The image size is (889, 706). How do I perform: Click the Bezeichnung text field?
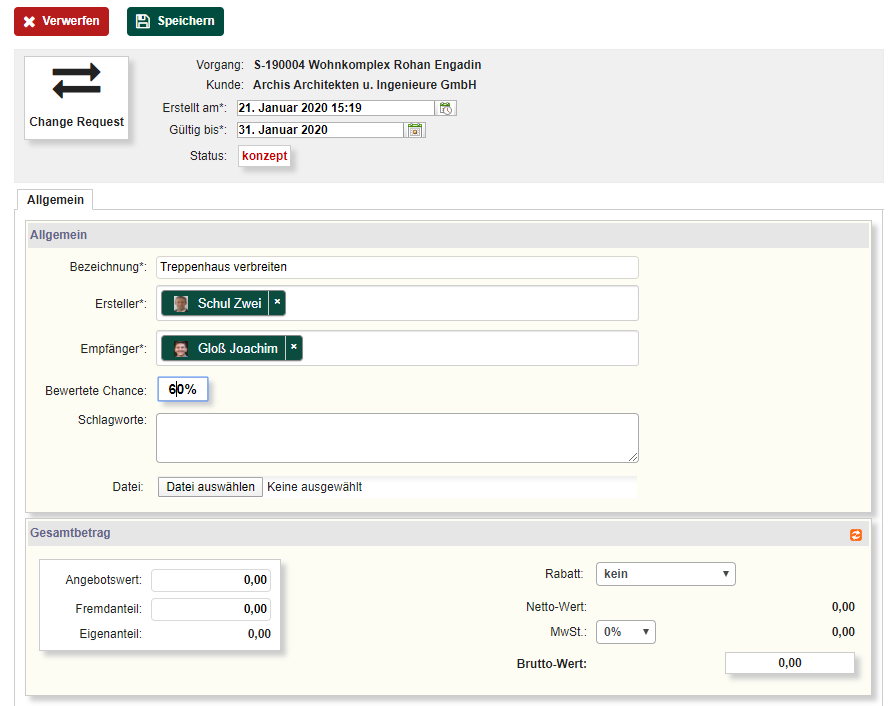click(x=397, y=267)
